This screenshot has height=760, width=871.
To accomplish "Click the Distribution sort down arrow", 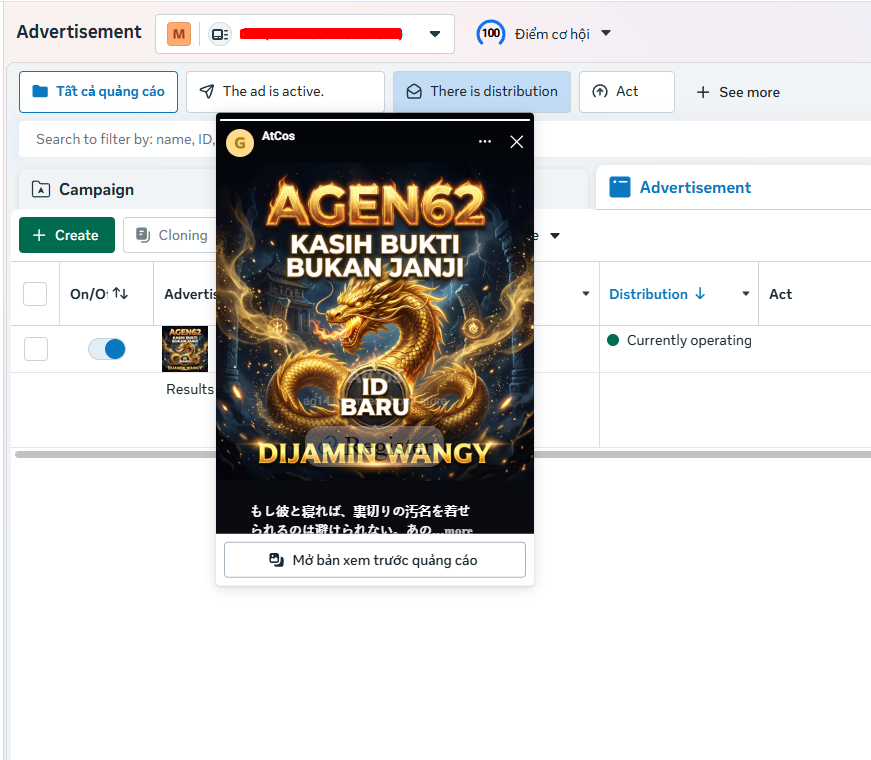I will pos(700,293).
